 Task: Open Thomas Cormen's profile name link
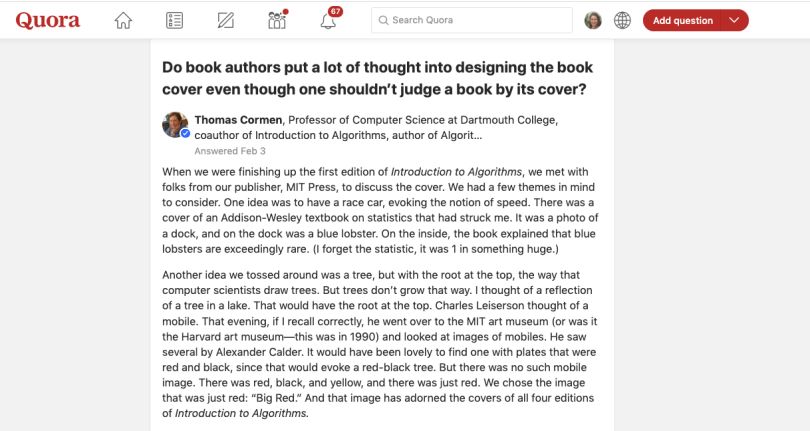pos(238,120)
